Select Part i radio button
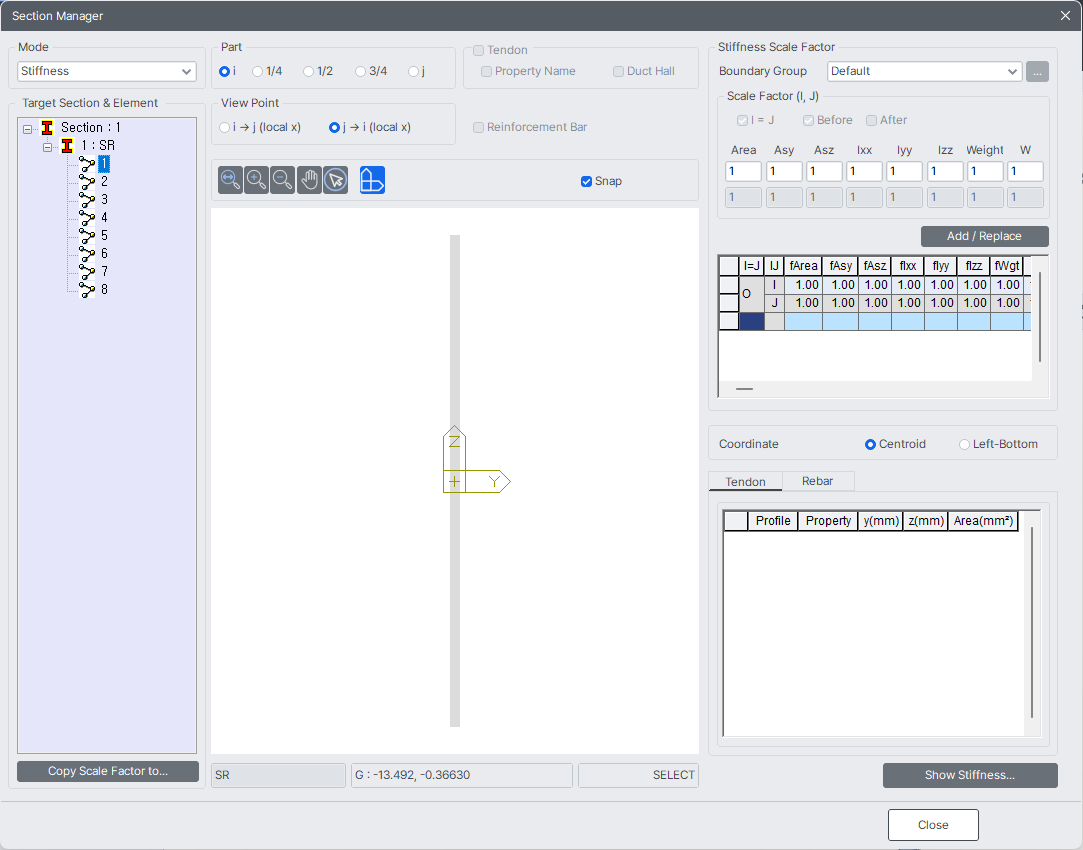The width and height of the screenshot is (1083, 850). pyautogui.click(x=224, y=71)
